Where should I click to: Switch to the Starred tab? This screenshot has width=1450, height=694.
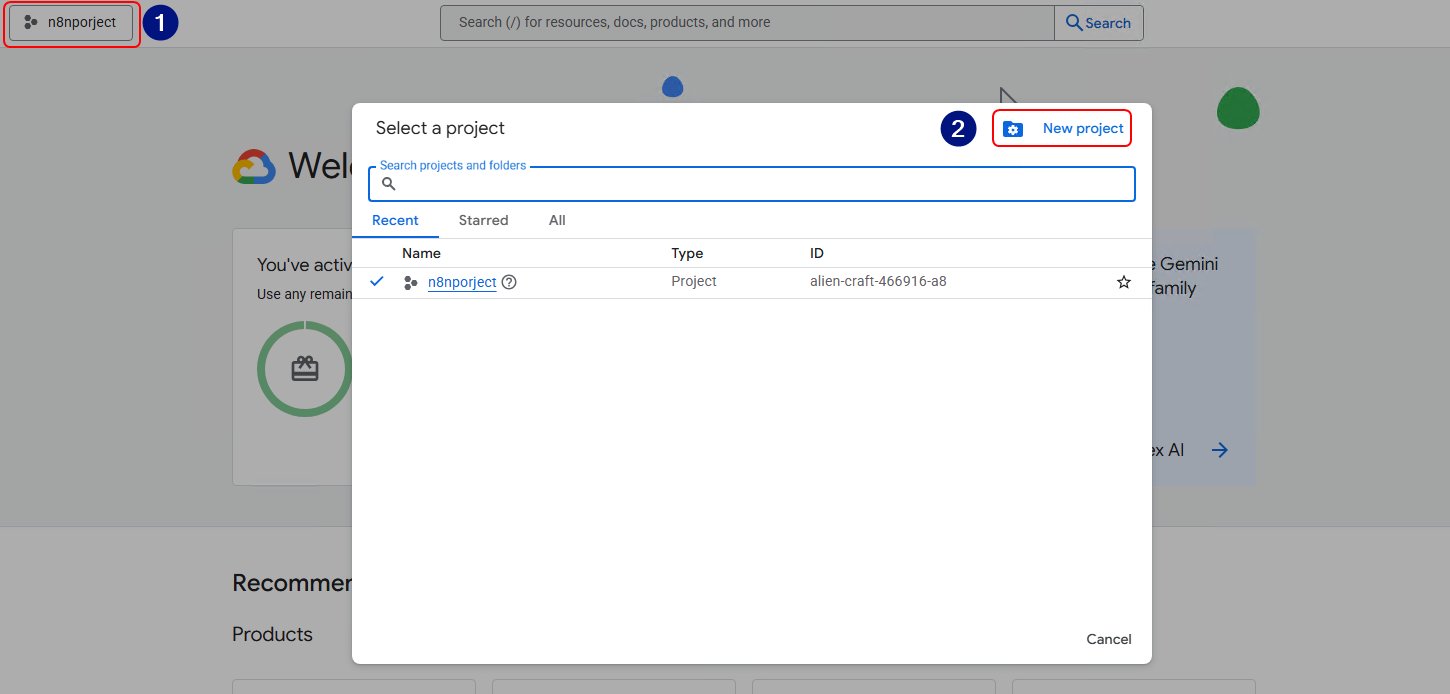483,220
